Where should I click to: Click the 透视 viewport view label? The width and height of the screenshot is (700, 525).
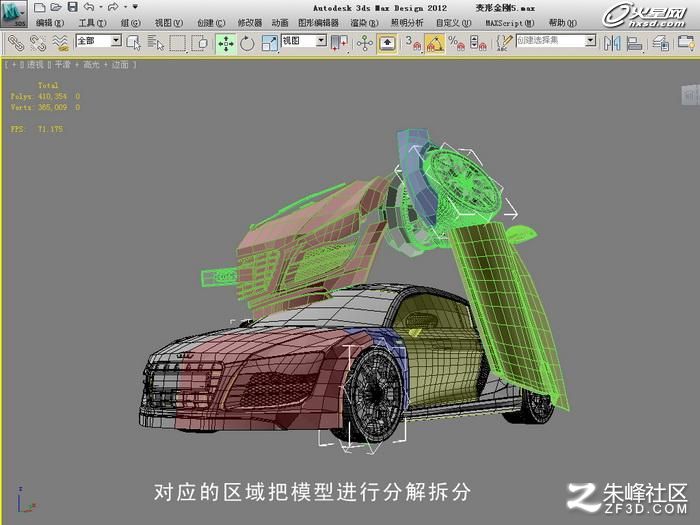(35, 65)
